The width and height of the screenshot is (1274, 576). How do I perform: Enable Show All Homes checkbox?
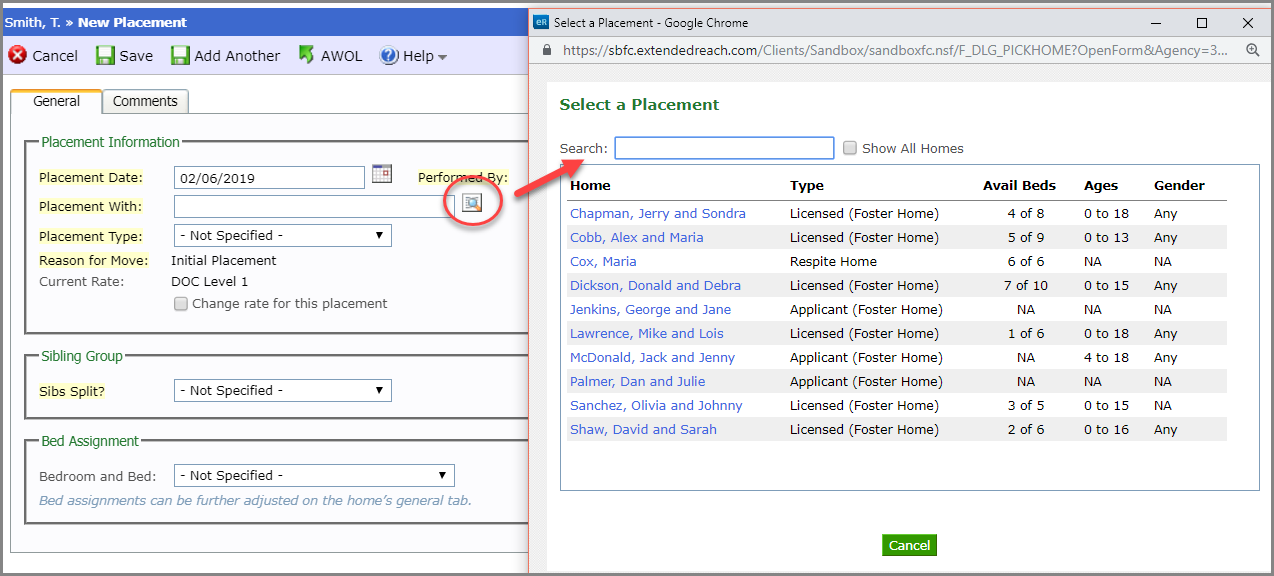point(850,148)
